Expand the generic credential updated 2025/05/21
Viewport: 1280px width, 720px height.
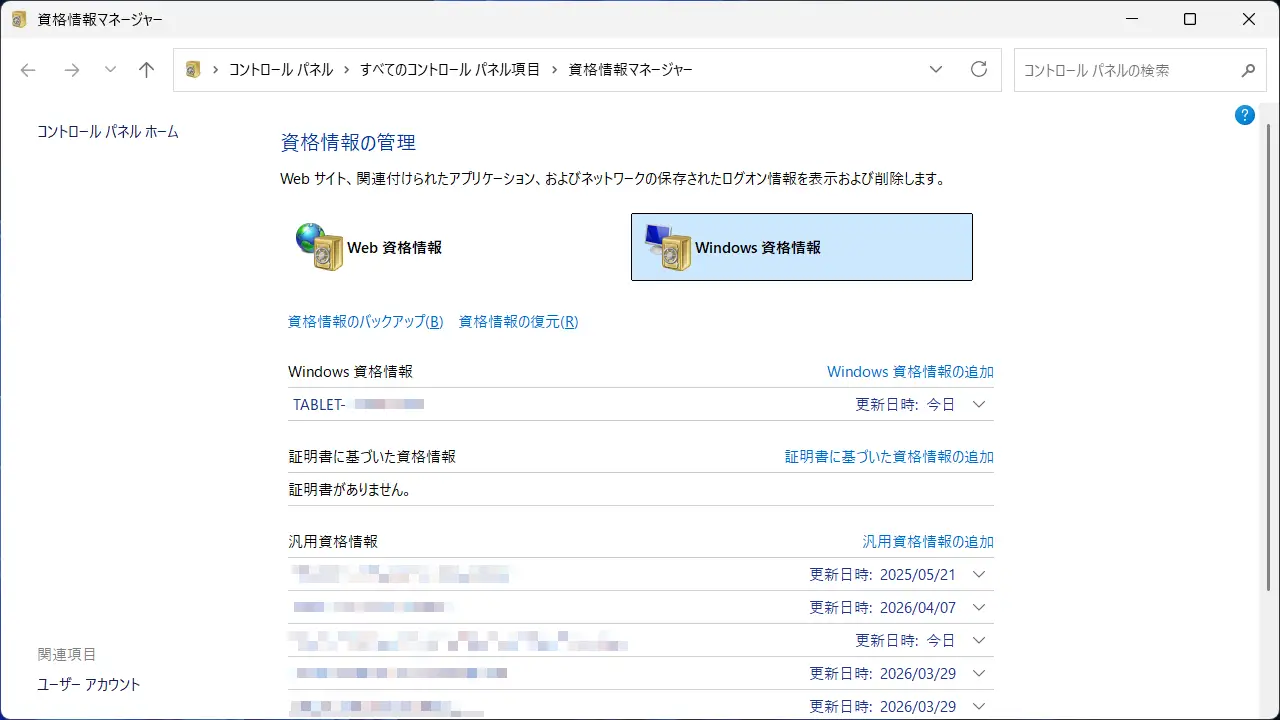point(979,574)
